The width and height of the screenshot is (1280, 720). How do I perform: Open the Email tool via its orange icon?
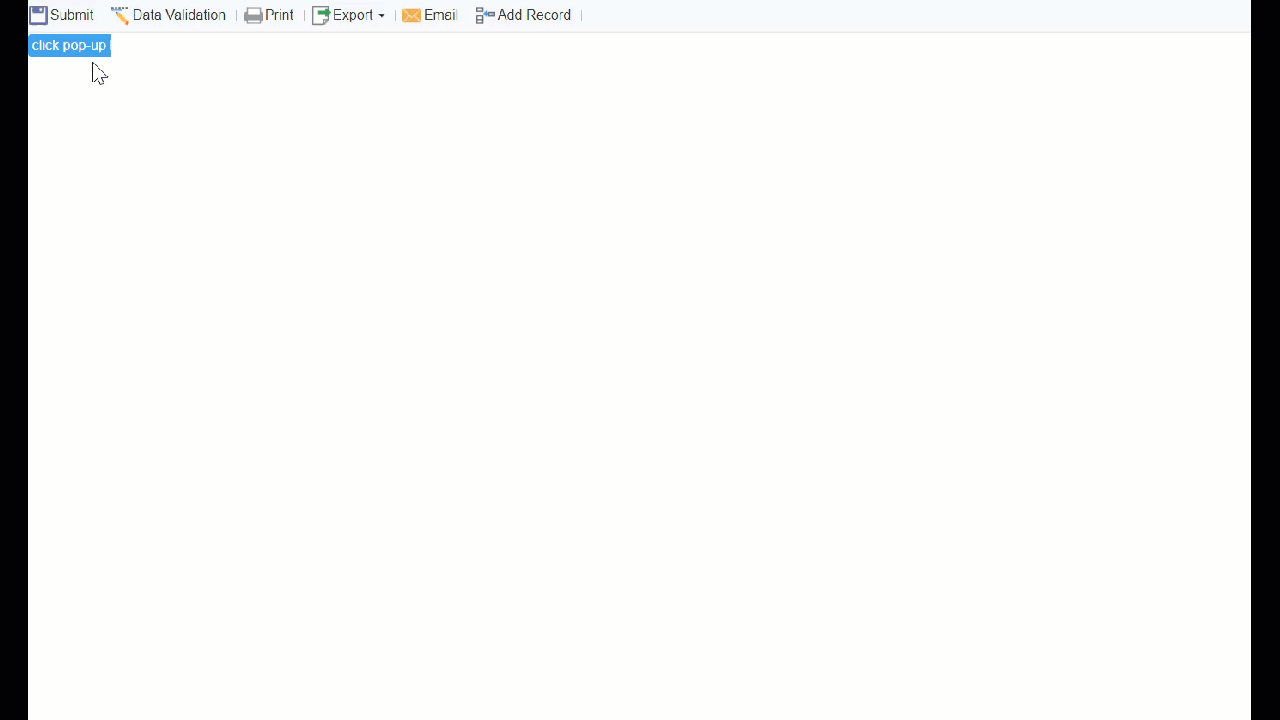pos(412,14)
